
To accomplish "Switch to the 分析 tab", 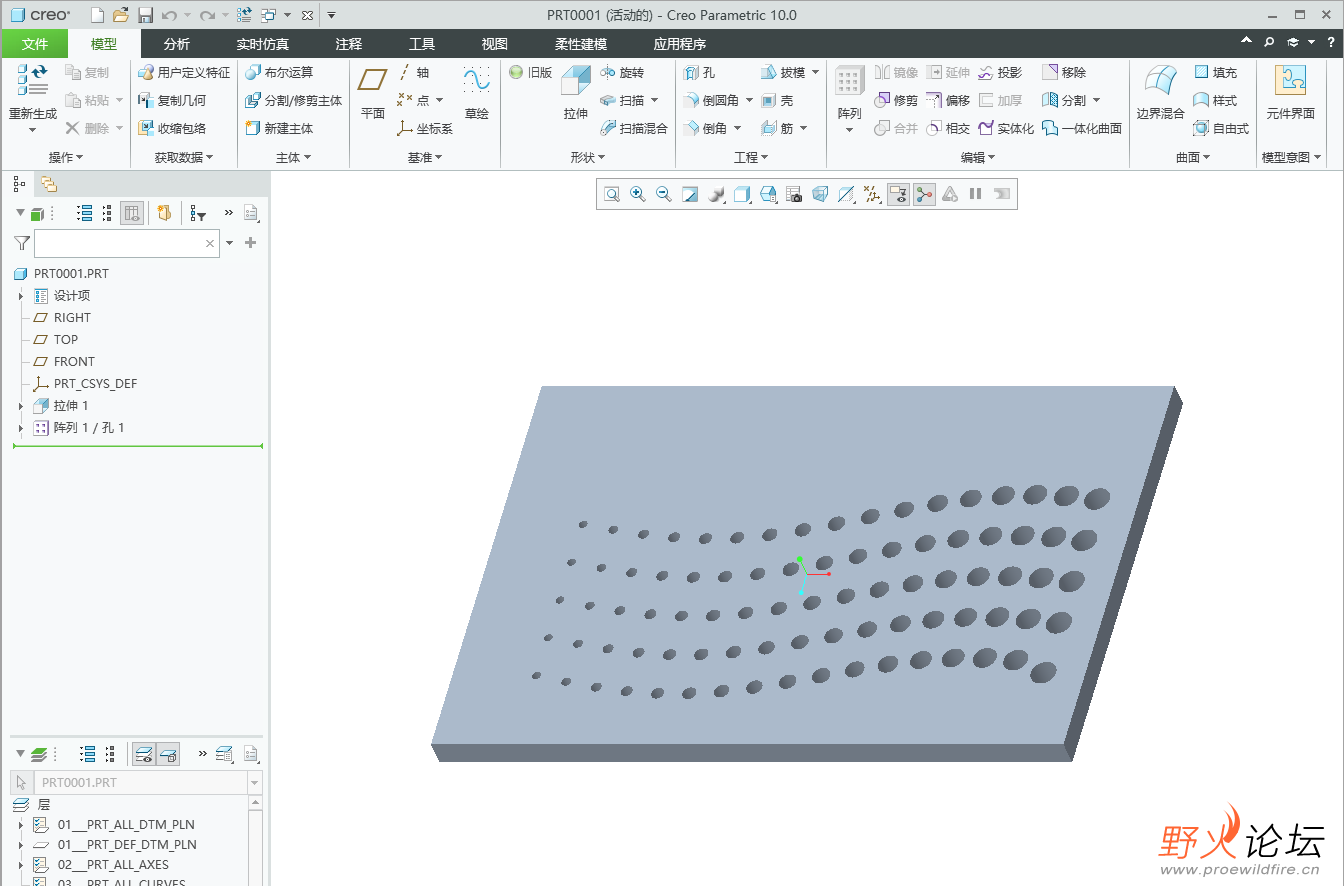I will [177, 44].
